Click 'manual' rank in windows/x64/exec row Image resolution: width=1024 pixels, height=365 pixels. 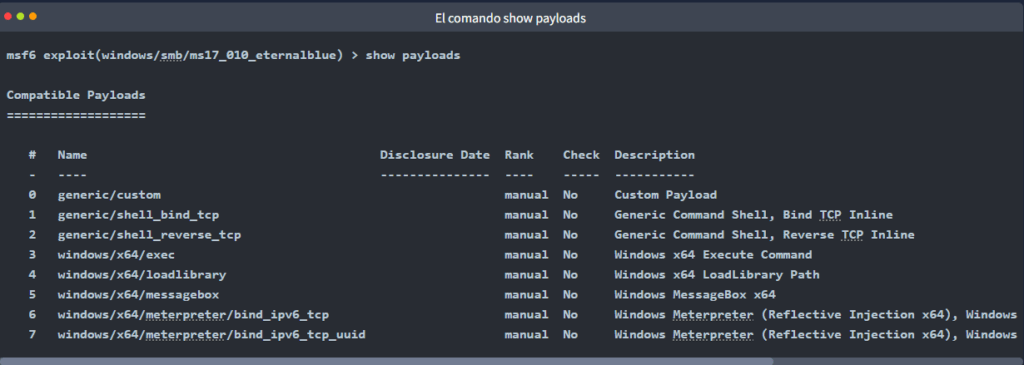coord(526,255)
